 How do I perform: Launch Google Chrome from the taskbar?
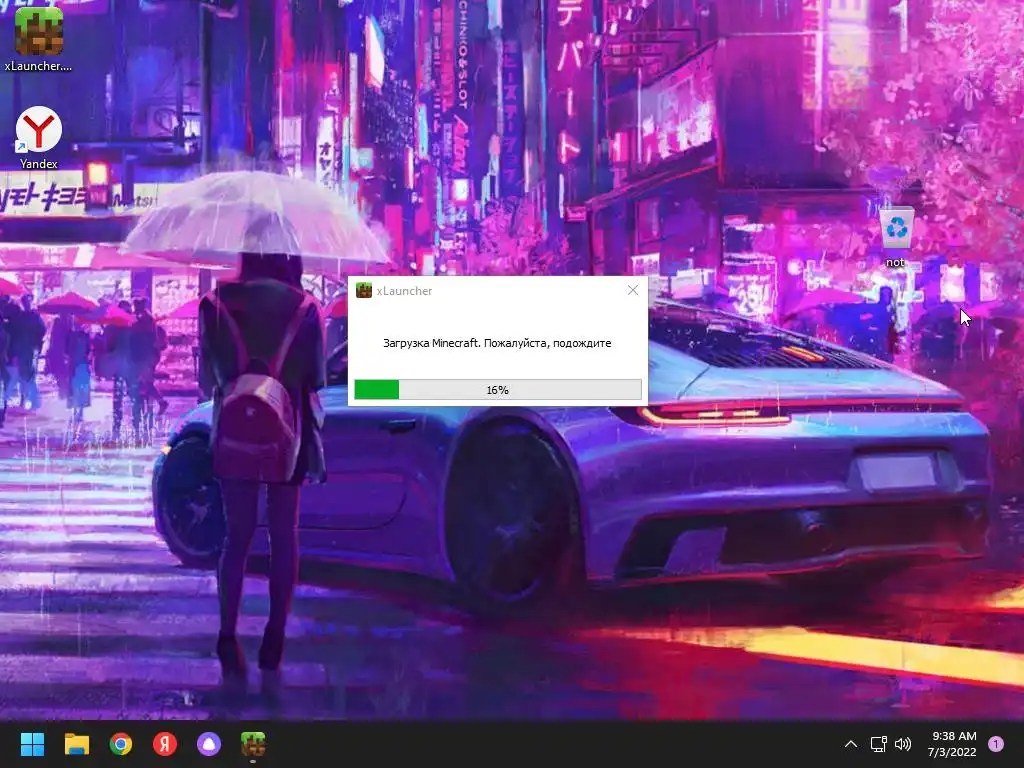click(x=121, y=744)
